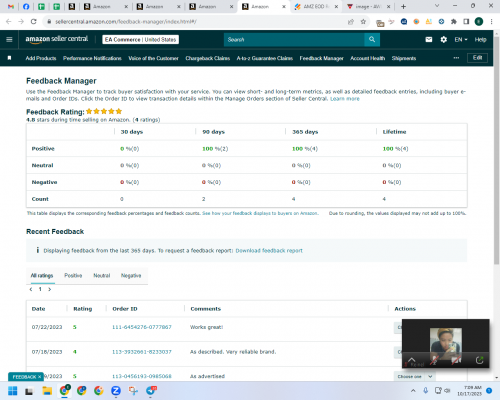Image resolution: width=500 pixels, height=400 pixels.
Task: Bookmark this page with the star icon
Action: (x=363, y=22)
